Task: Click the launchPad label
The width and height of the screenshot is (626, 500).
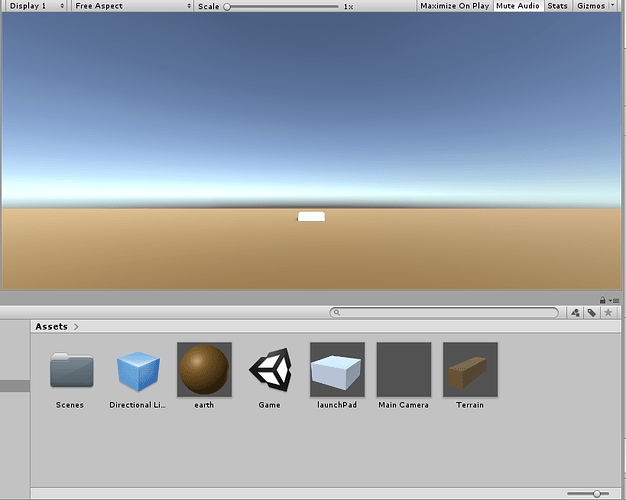Action: (337, 405)
